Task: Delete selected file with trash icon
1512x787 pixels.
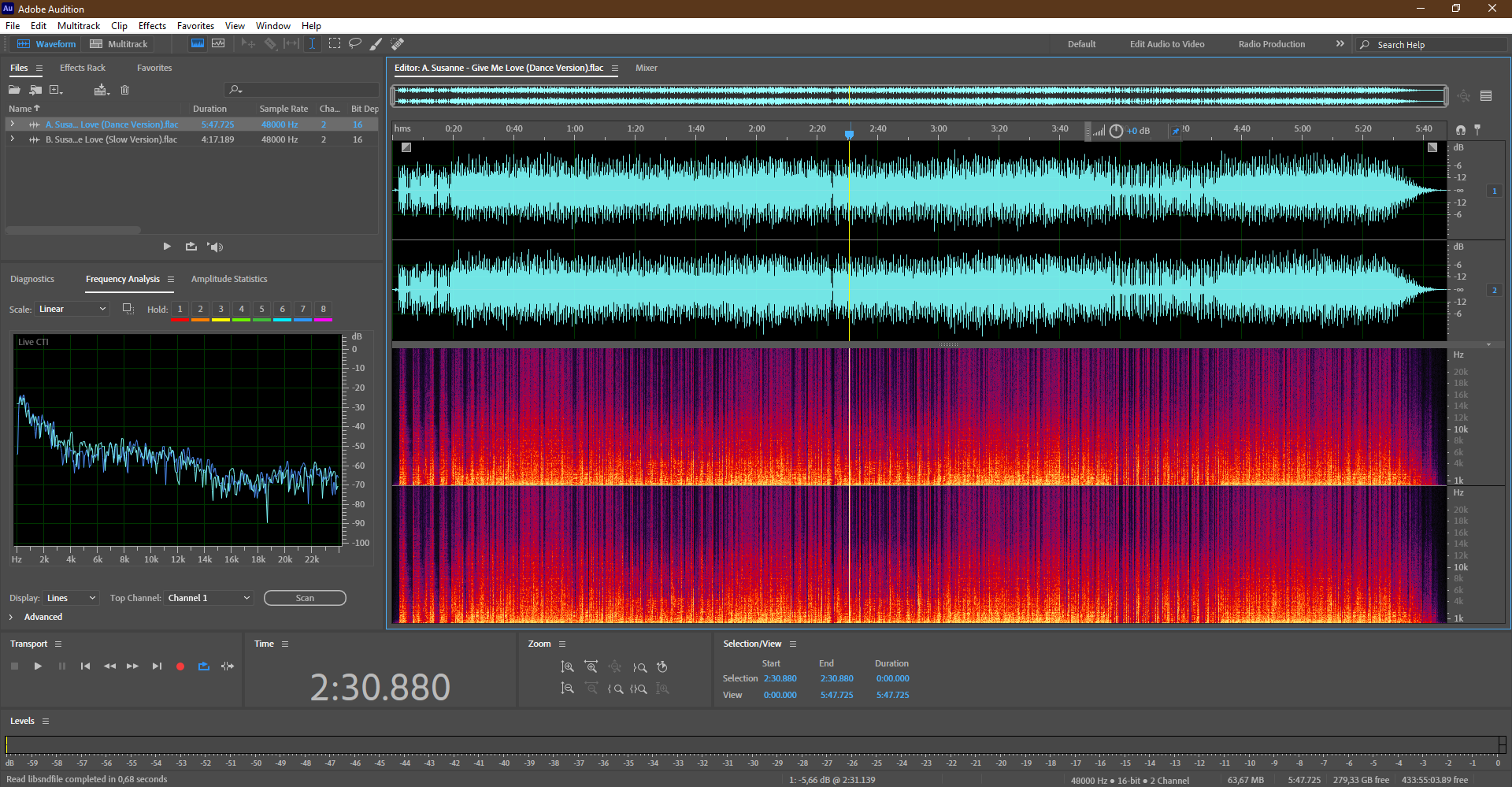Action: (124, 90)
